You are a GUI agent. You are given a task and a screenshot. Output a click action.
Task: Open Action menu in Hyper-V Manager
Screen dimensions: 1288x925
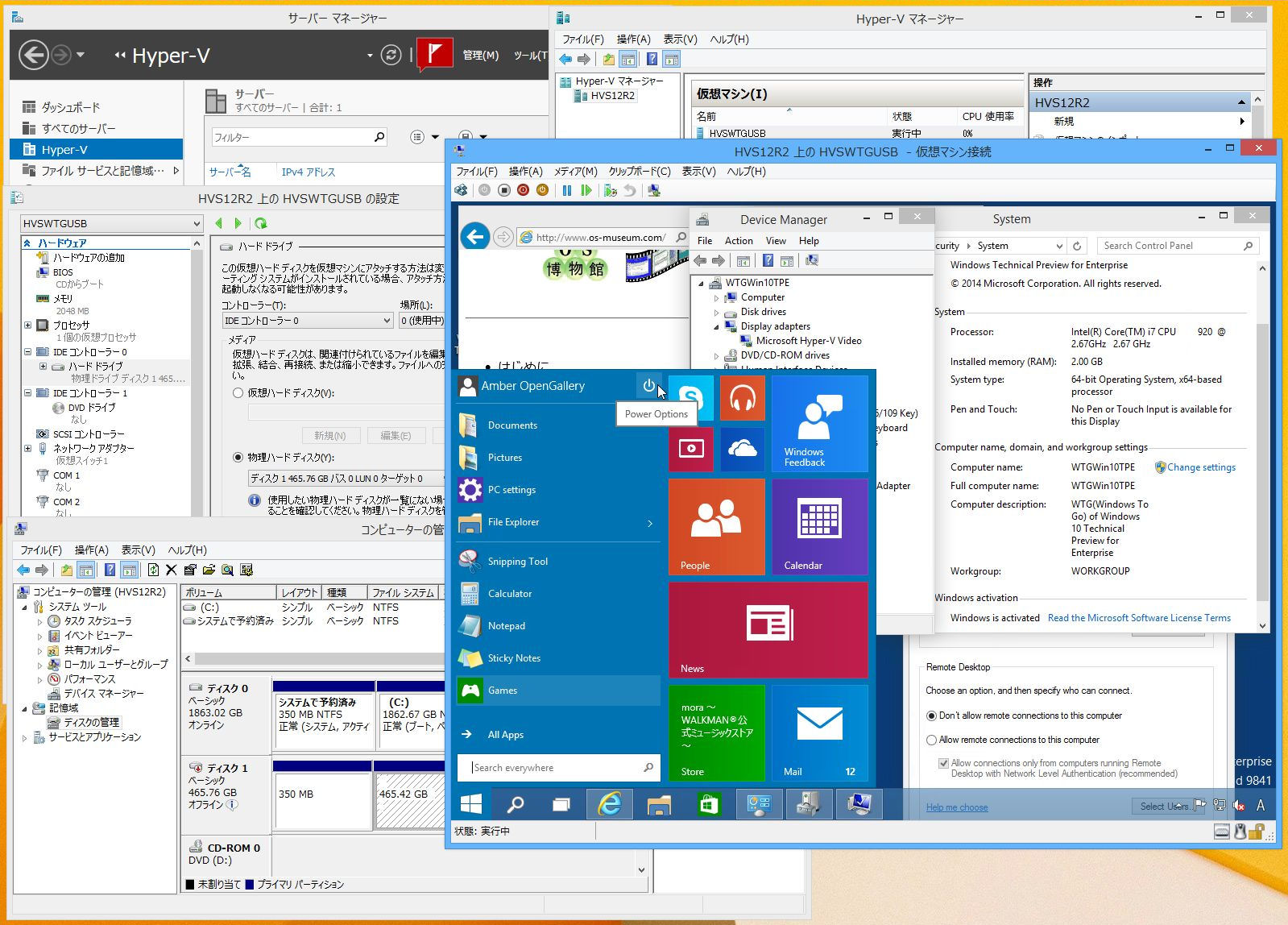click(633, 39)
